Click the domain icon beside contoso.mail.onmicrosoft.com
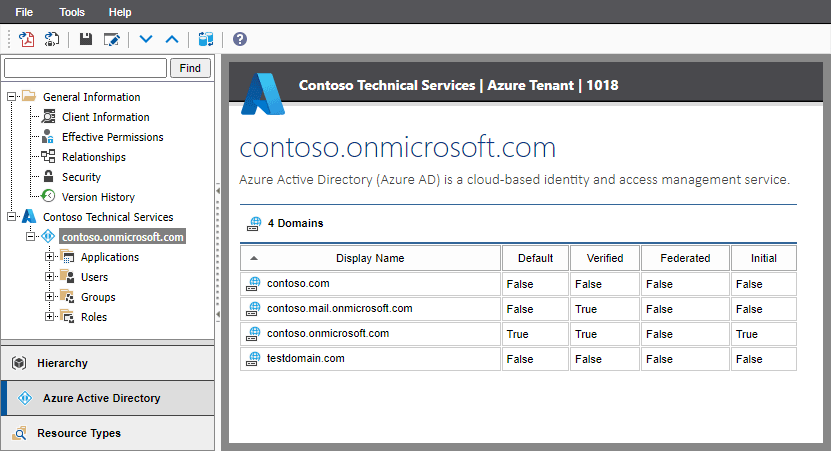The height and width of the screenshot is (451, 831). [253, 309]
